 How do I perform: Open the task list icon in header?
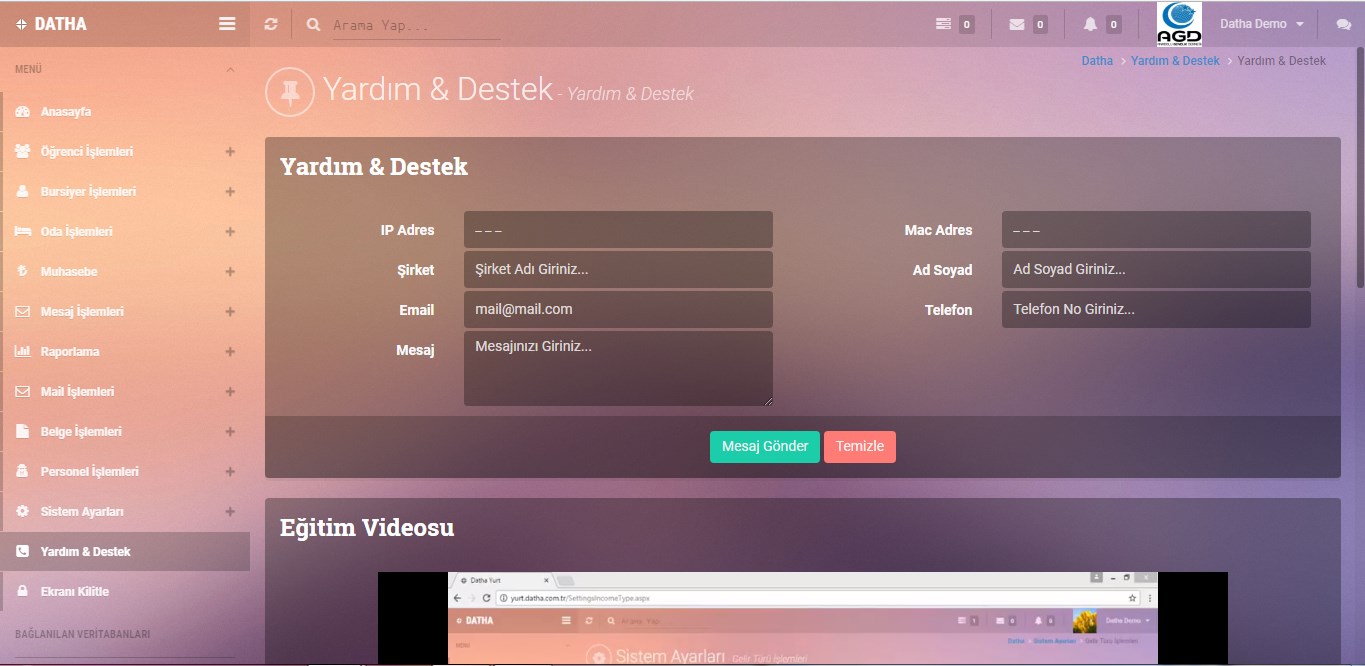943,24
